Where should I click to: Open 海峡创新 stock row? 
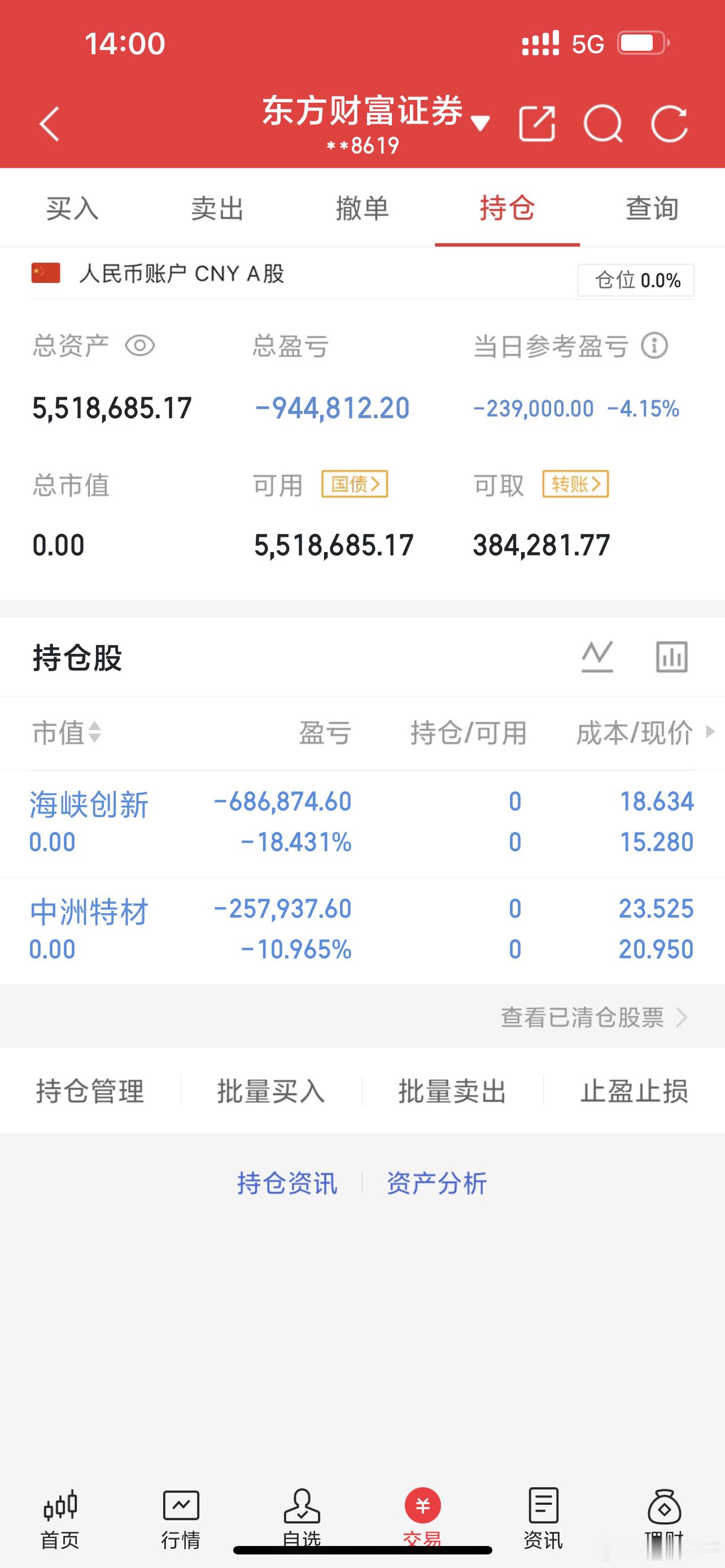tap(362, 823)
